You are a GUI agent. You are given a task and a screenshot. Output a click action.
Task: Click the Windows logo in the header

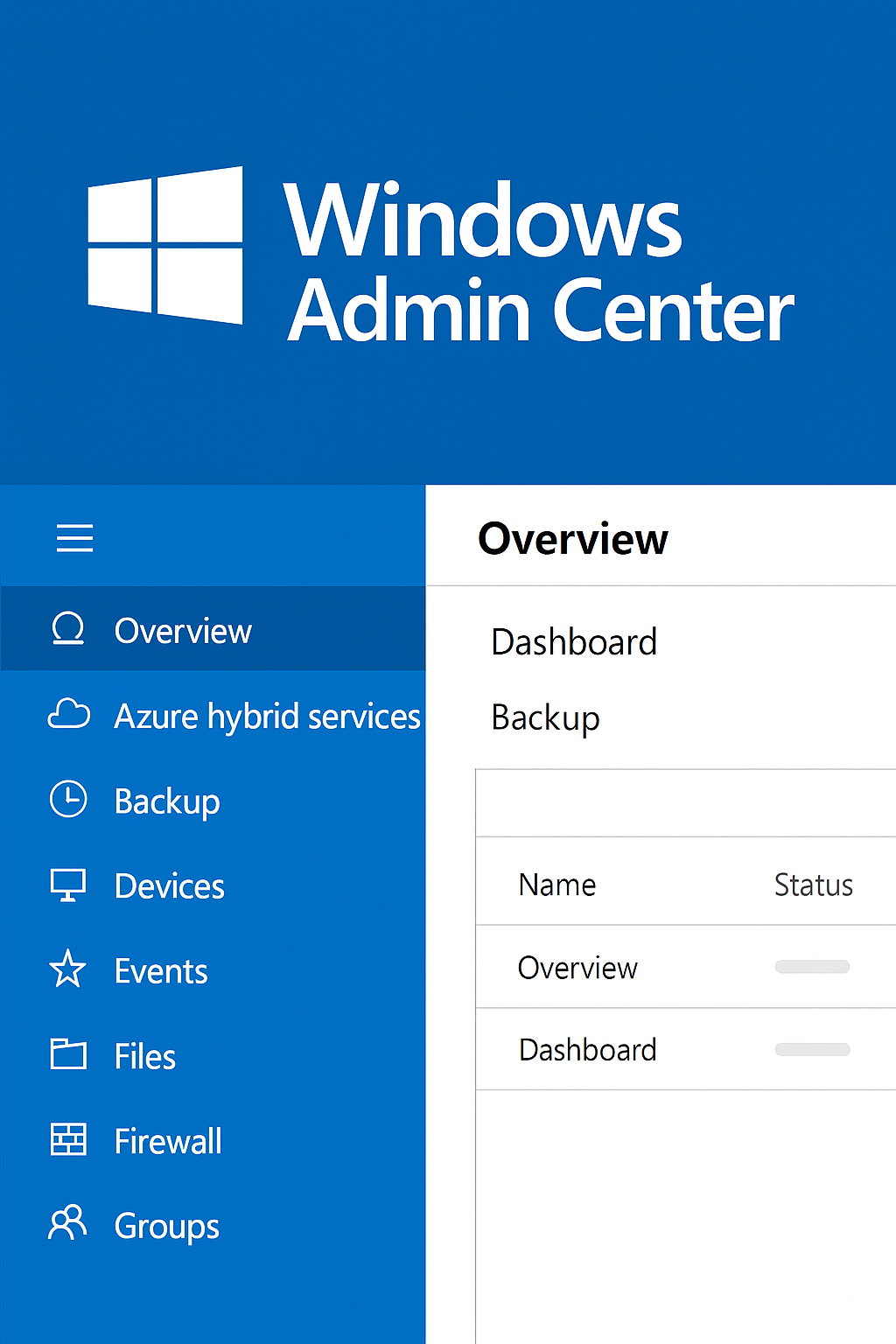pyautogui.click(x=165, y=242)
